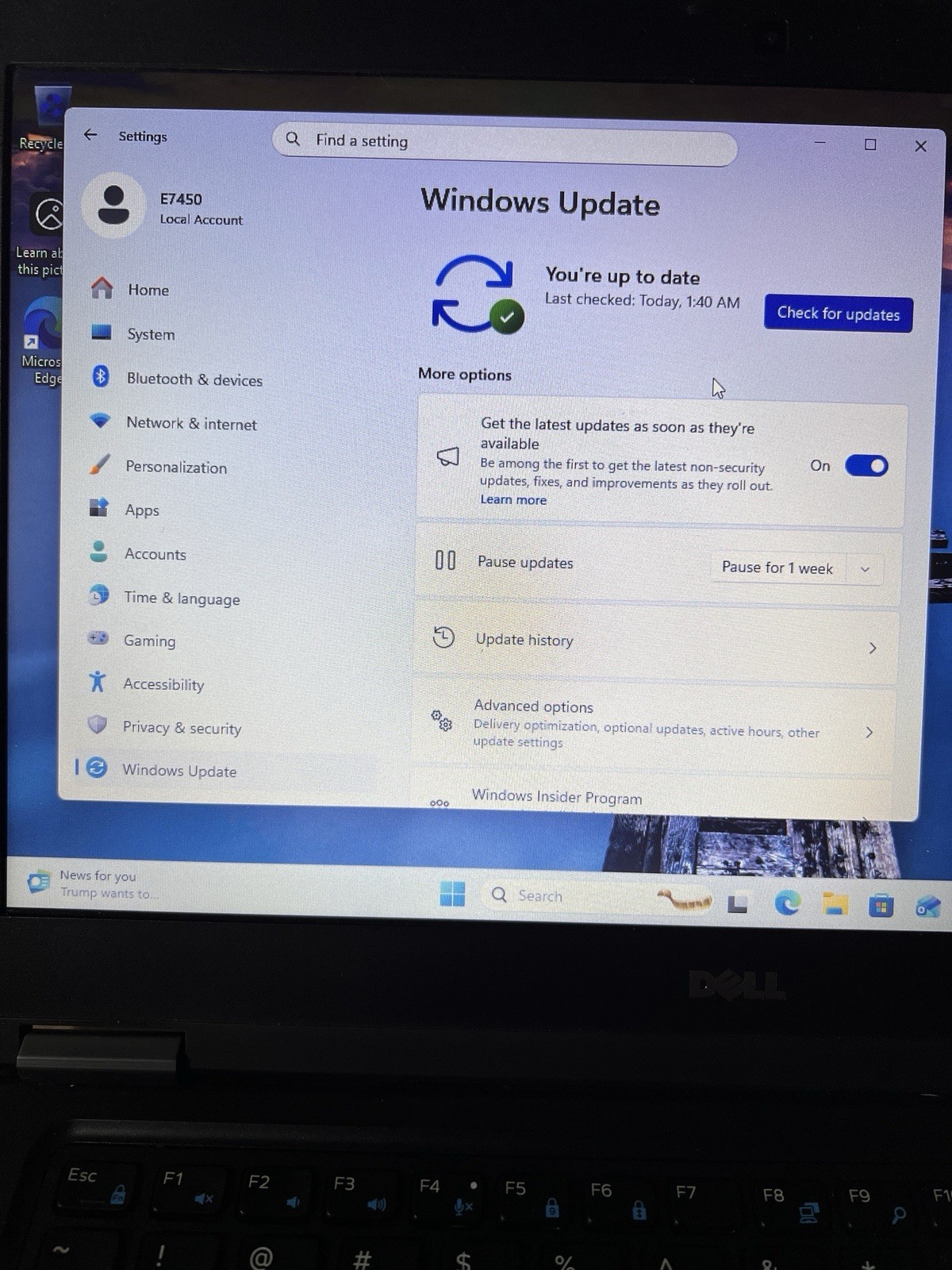952x1270 pixels.
Task: Click the Learn about this picture icon
Action: point(41,234)
